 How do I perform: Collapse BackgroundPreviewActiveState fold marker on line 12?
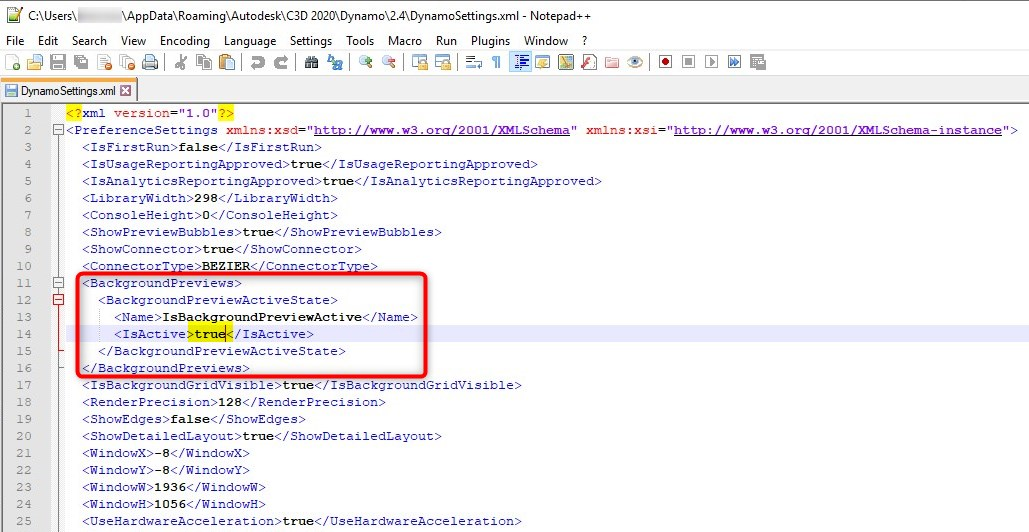pyautogui.click(x=58, y=300)
